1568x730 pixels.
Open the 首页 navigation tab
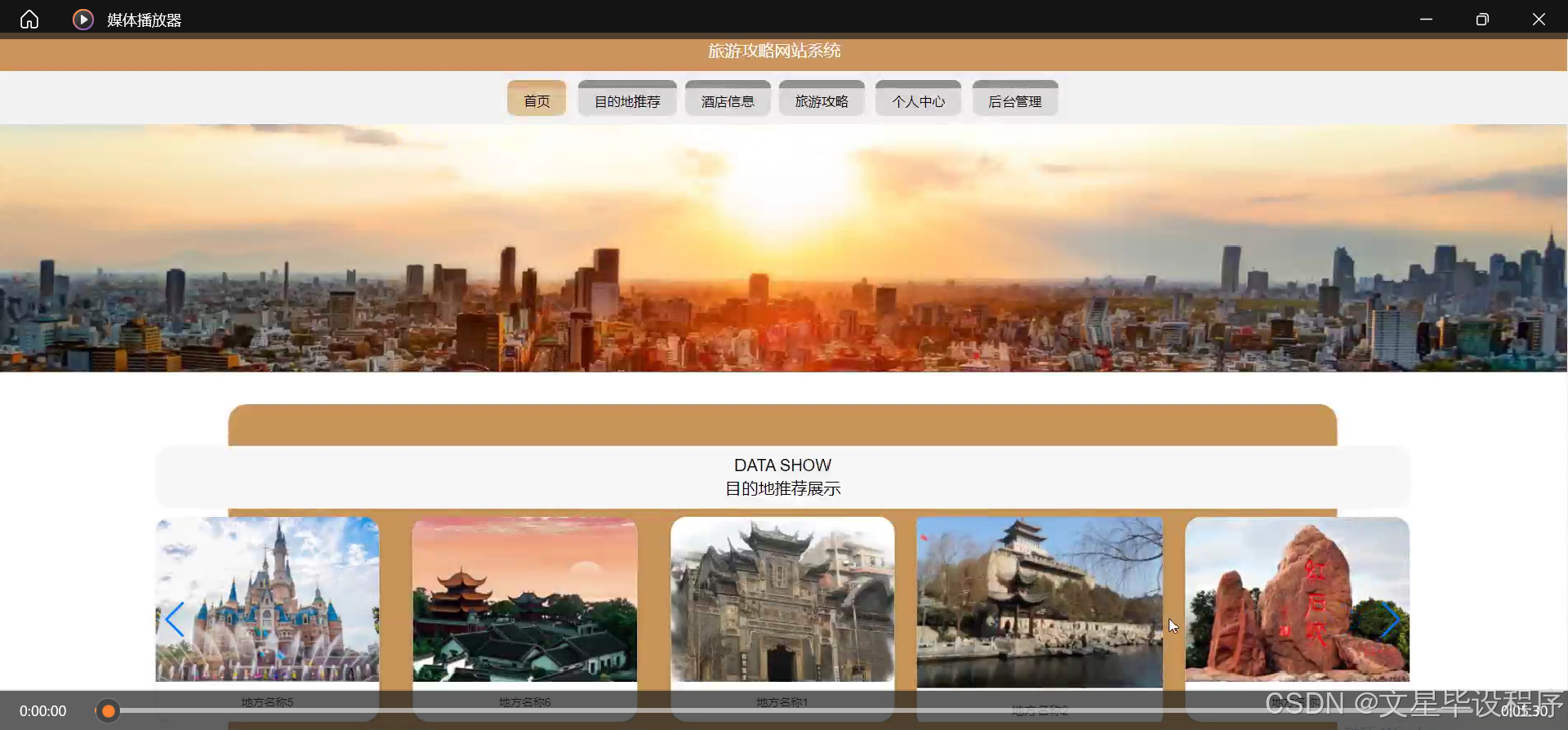point(537,99)
